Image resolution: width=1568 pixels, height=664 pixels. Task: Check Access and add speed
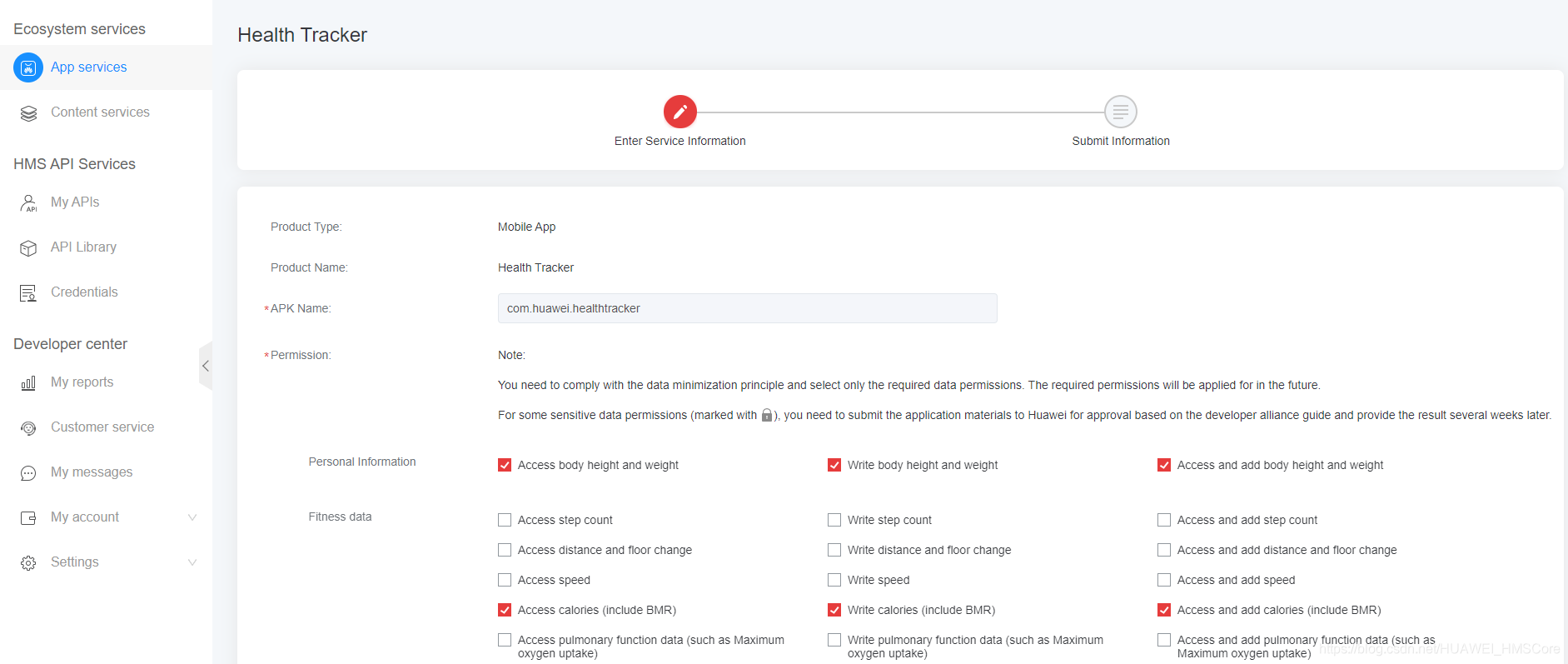coord(1164,580)
